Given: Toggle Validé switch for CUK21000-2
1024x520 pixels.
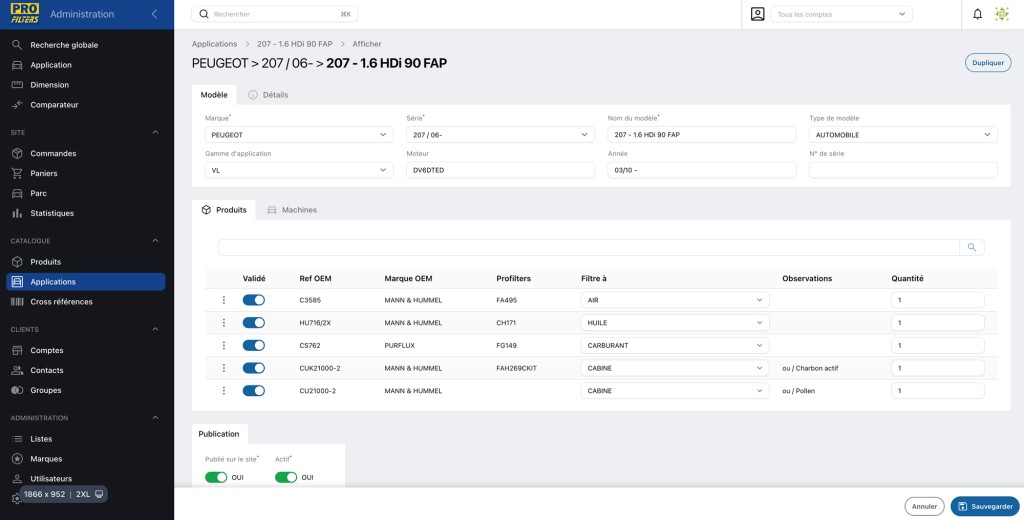Looking at the screenshot, I should coord(254,368).
